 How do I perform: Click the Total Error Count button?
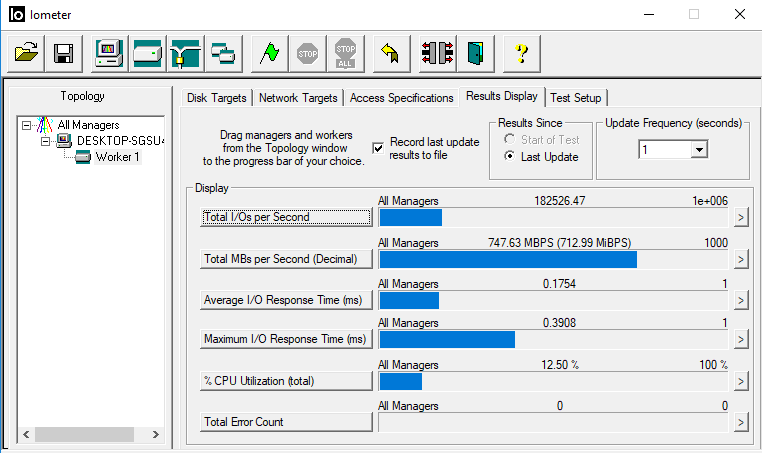pyautogui.click(x=286, y=422)
